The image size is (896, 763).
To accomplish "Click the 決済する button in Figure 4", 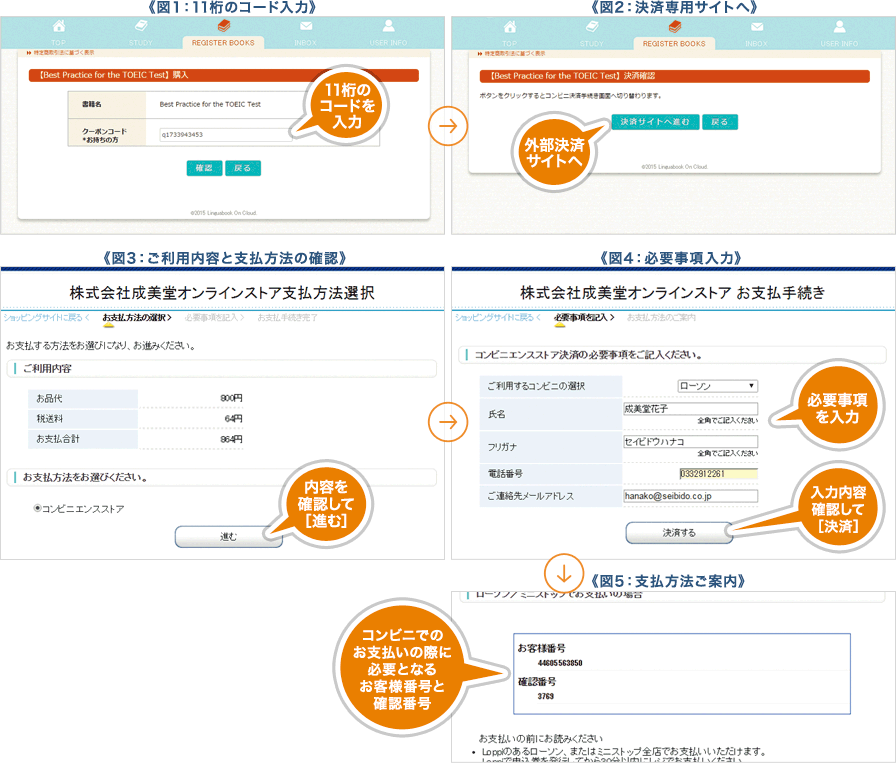I will pos(679,533).
